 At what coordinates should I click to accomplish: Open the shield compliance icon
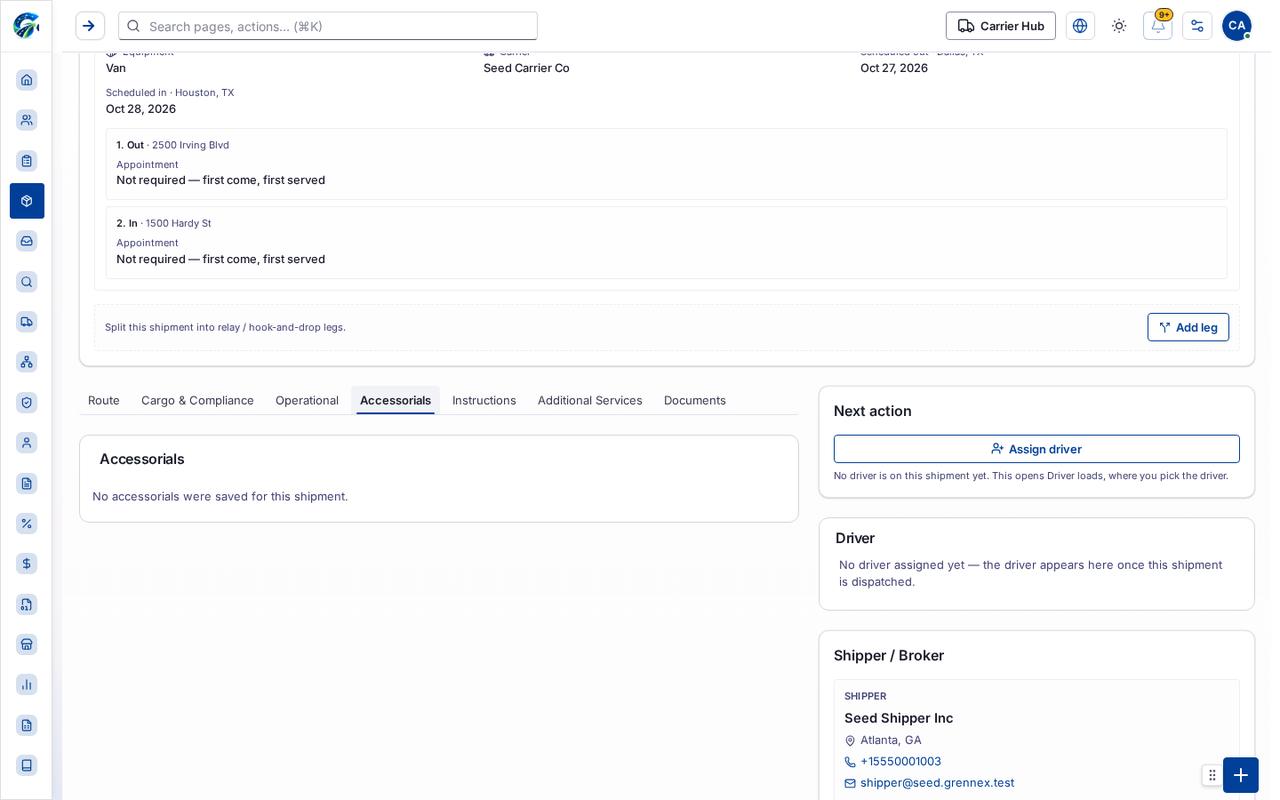click(x=27, y=403)
